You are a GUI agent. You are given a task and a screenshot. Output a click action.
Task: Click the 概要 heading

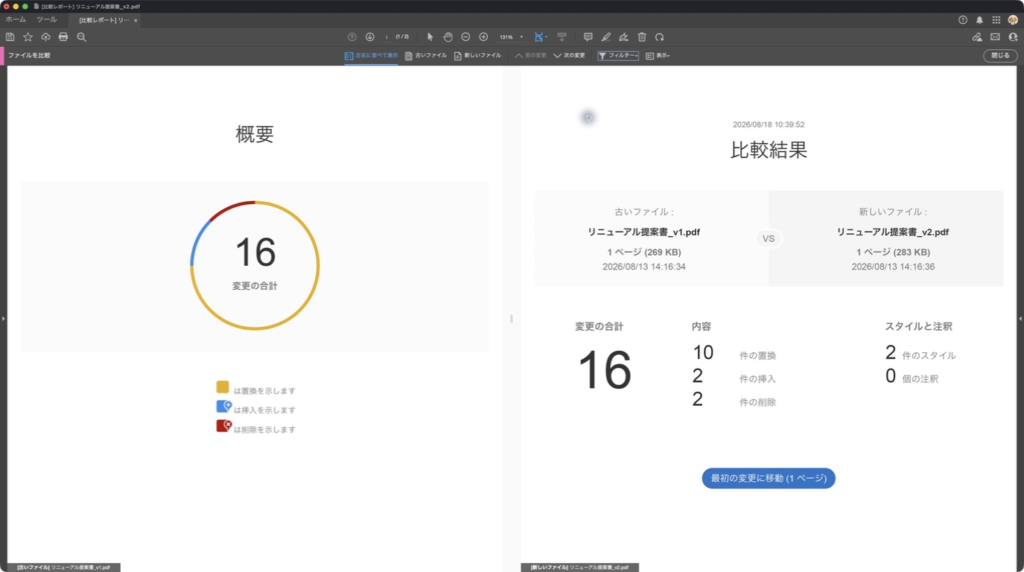tap(255, 135)
